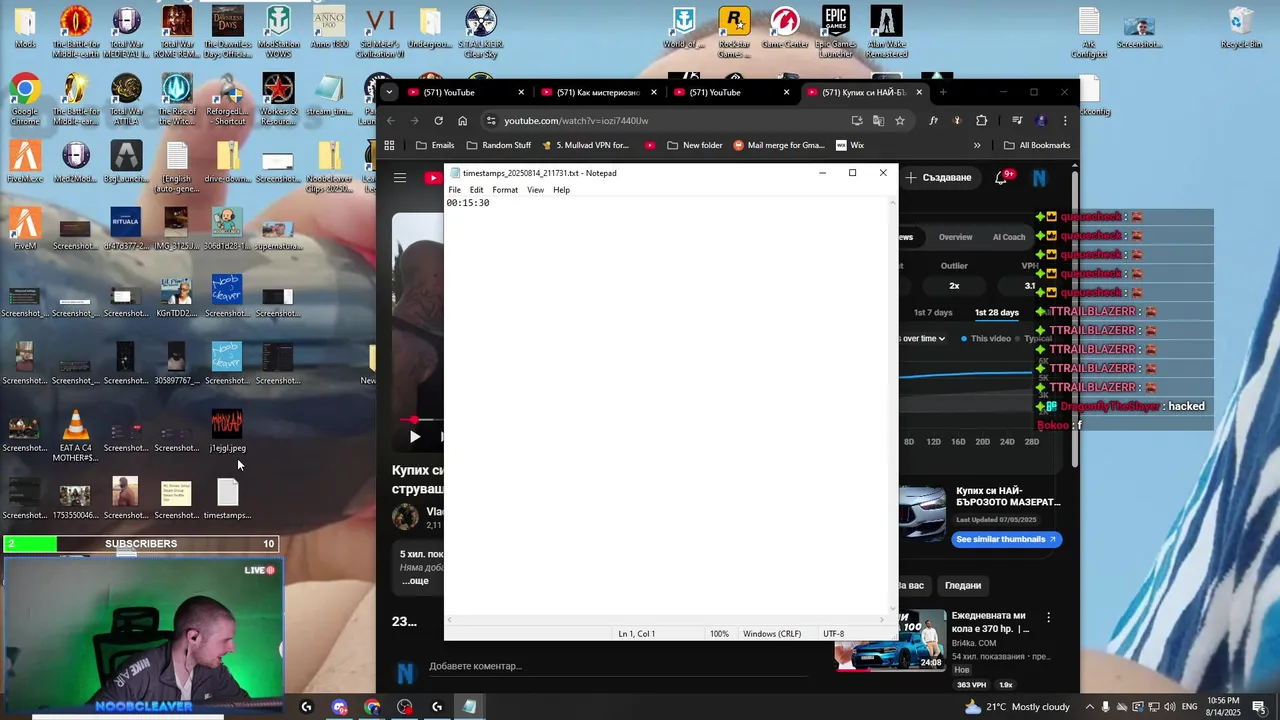
Task: Select the 'Гледани' filter chip
Action: click(963, 585)
